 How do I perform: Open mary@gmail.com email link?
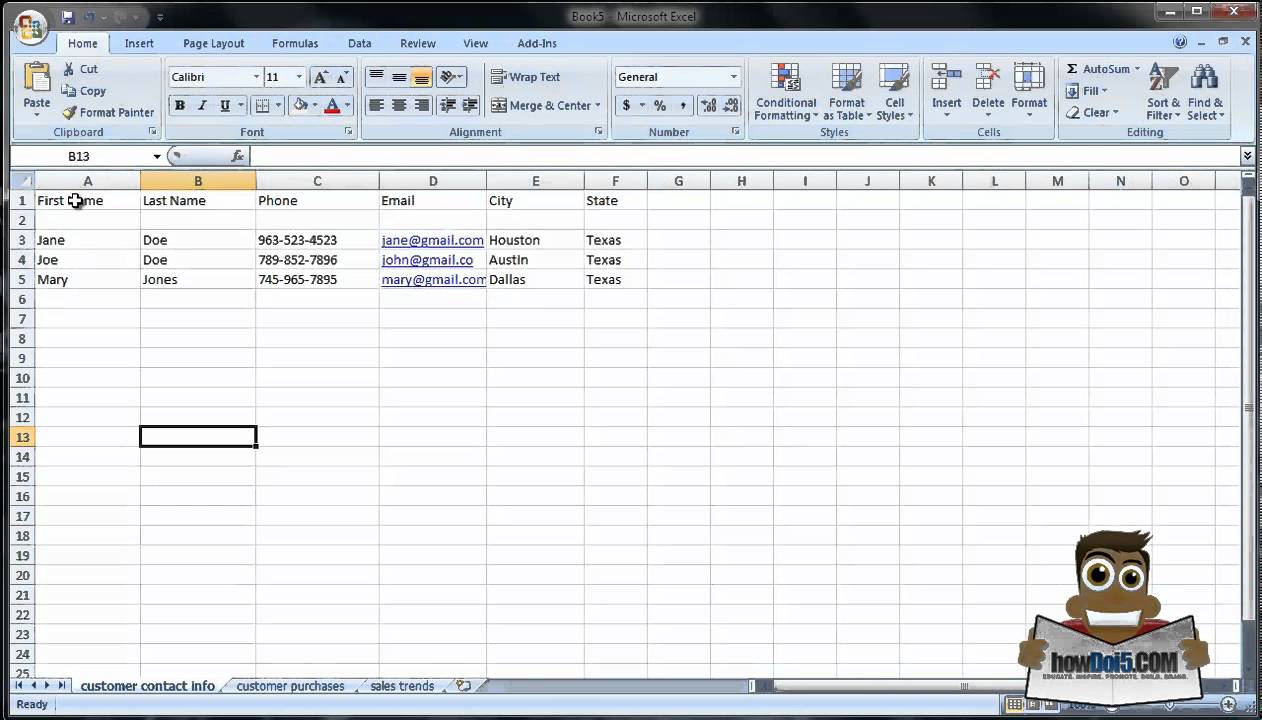tap(434, 280)
